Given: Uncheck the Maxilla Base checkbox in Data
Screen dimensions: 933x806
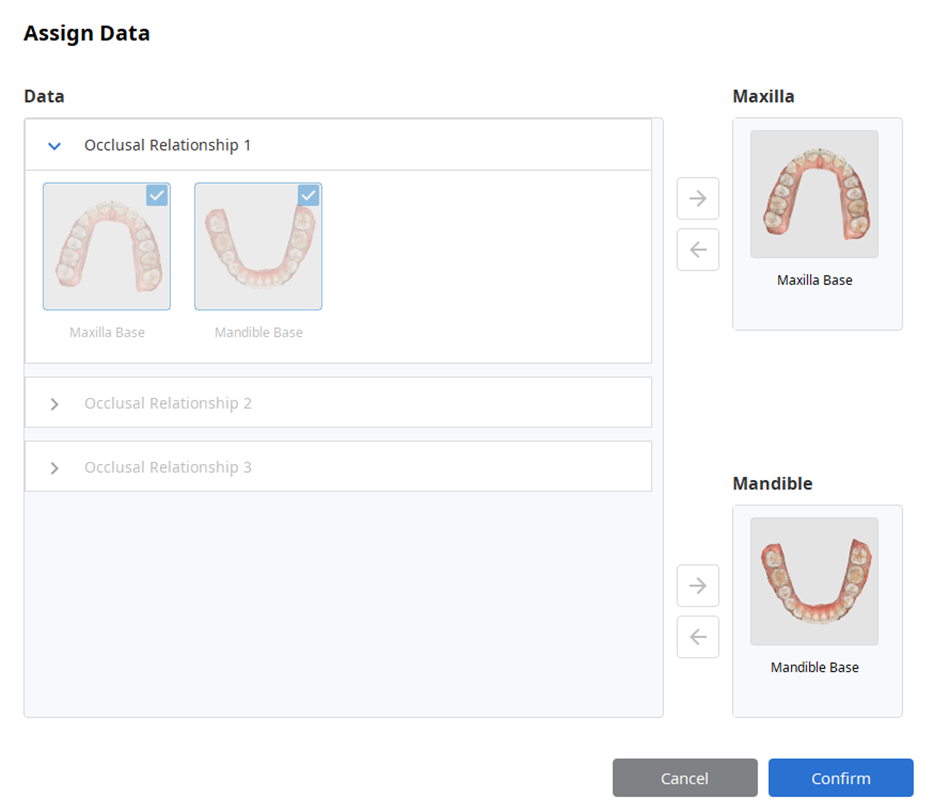Looking at the screenshot, I should click(x=157, y=195).
